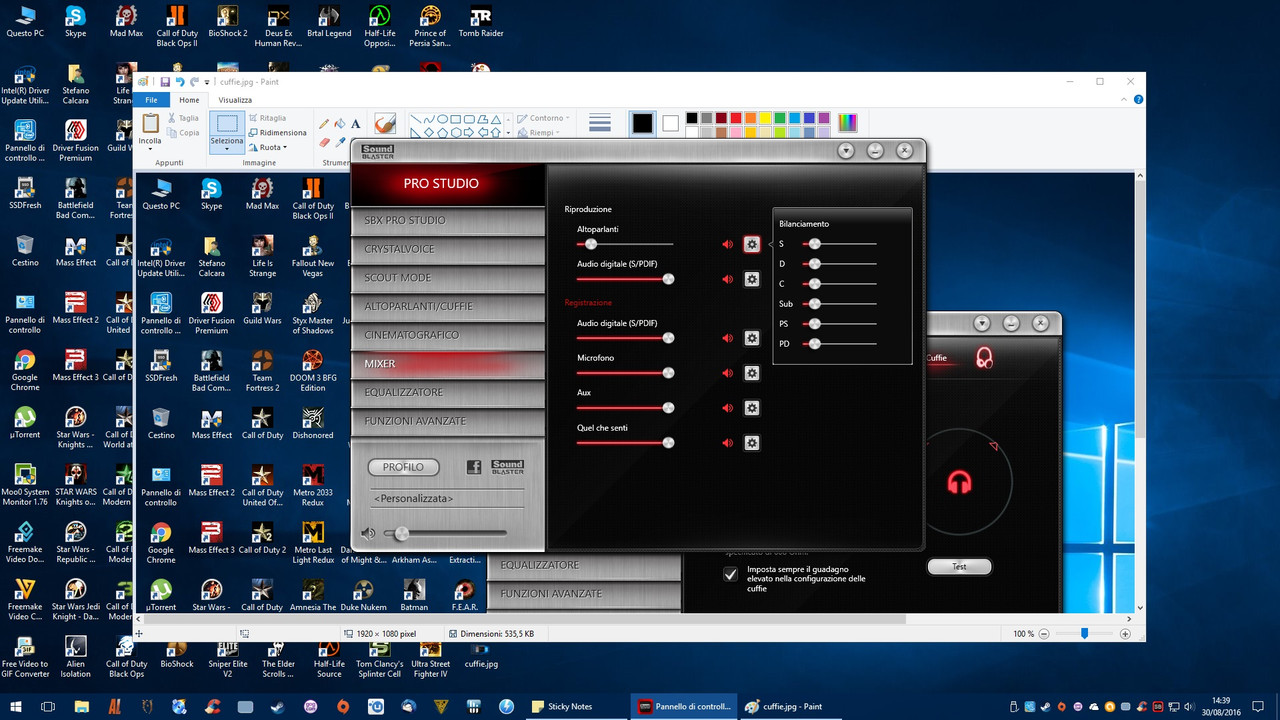Mute playback Audio digitale (S/PDIF)
Image resolution: width=1280 pixels, height=720 pixels.
click(728, 279)
